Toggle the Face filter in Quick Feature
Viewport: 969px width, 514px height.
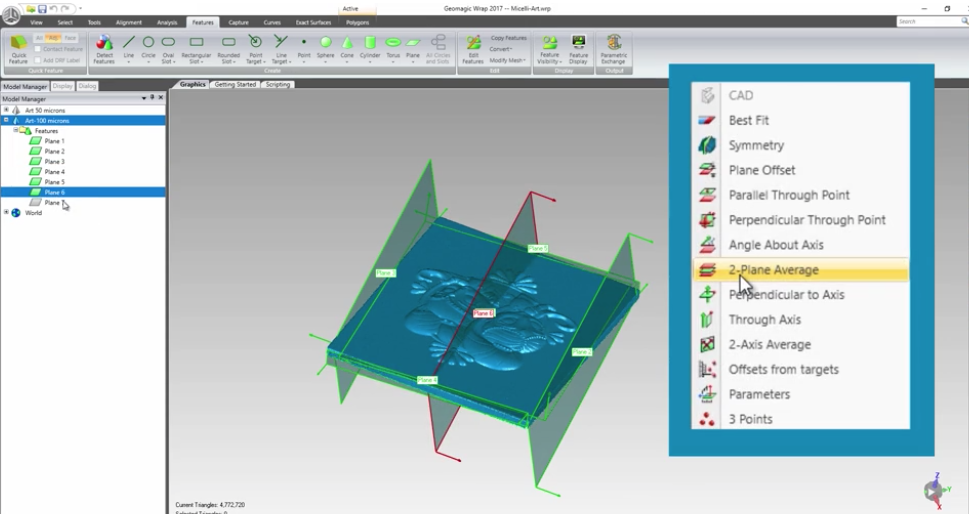point(70,38)
